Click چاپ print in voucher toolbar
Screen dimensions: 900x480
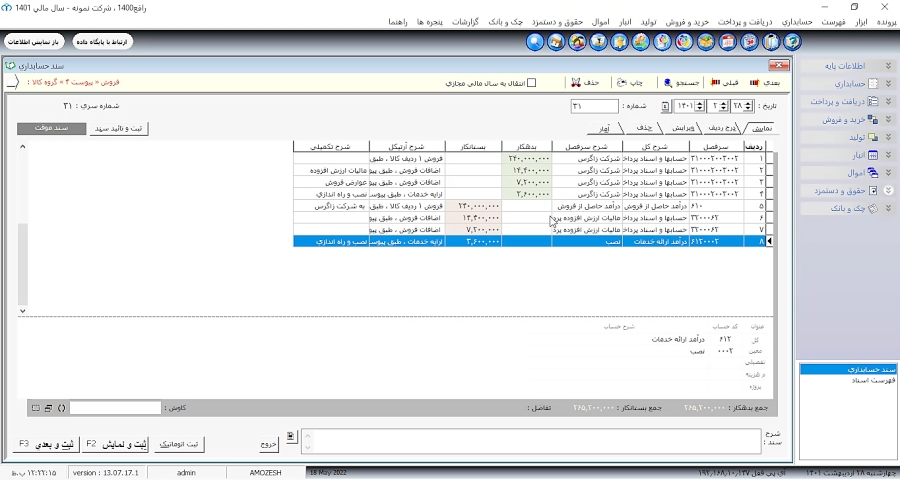click(x=630, y=83)
